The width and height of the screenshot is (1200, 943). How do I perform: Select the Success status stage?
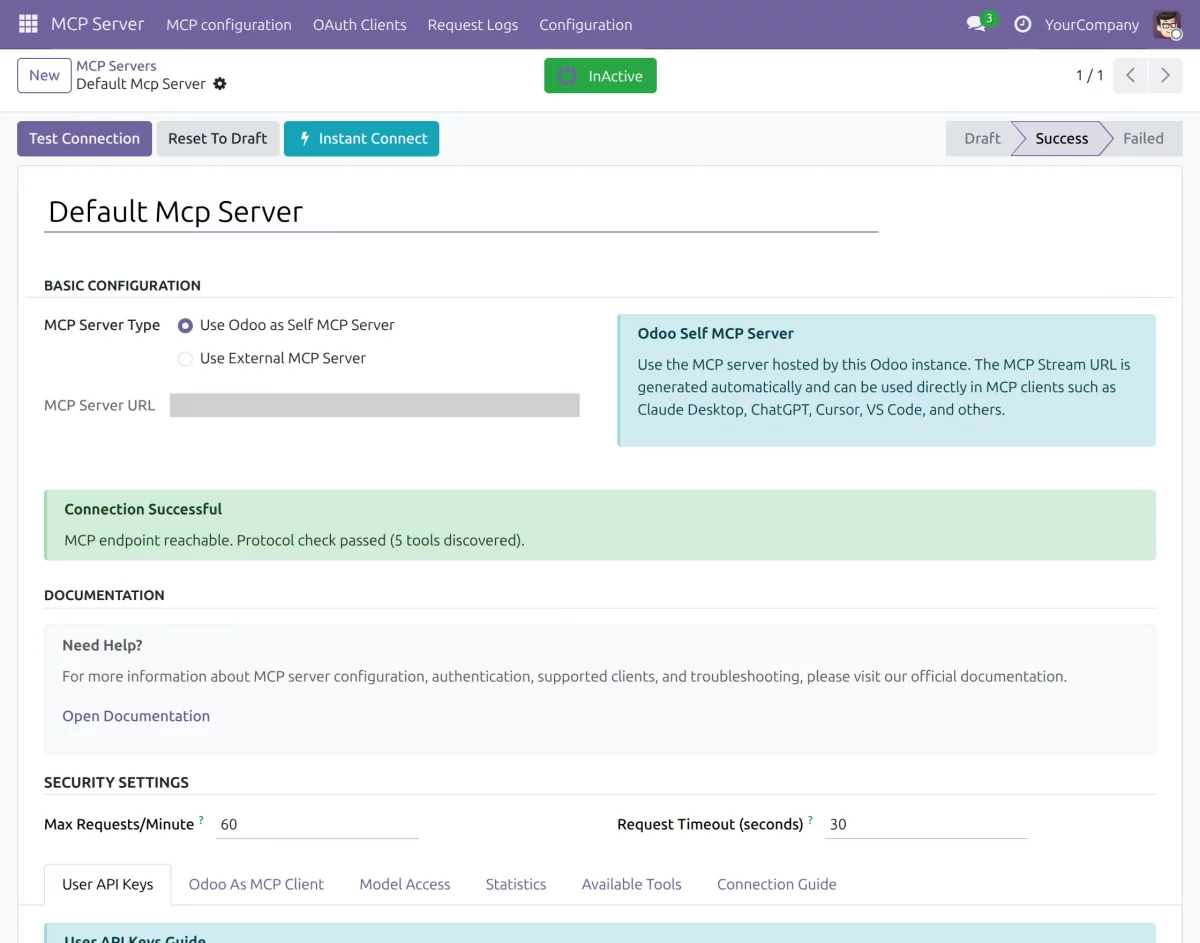point(1061,139)
